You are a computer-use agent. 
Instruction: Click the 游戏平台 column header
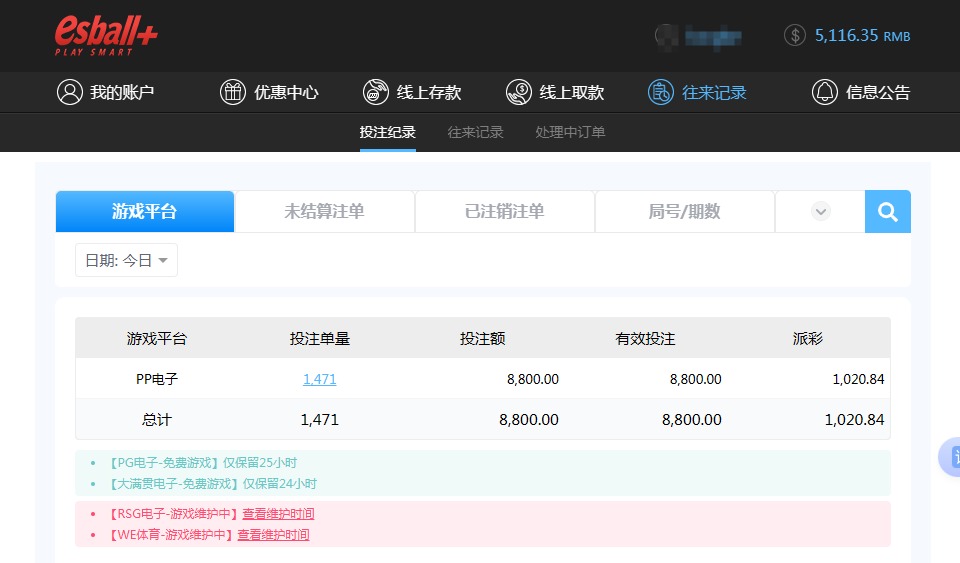tap(157, 338)
